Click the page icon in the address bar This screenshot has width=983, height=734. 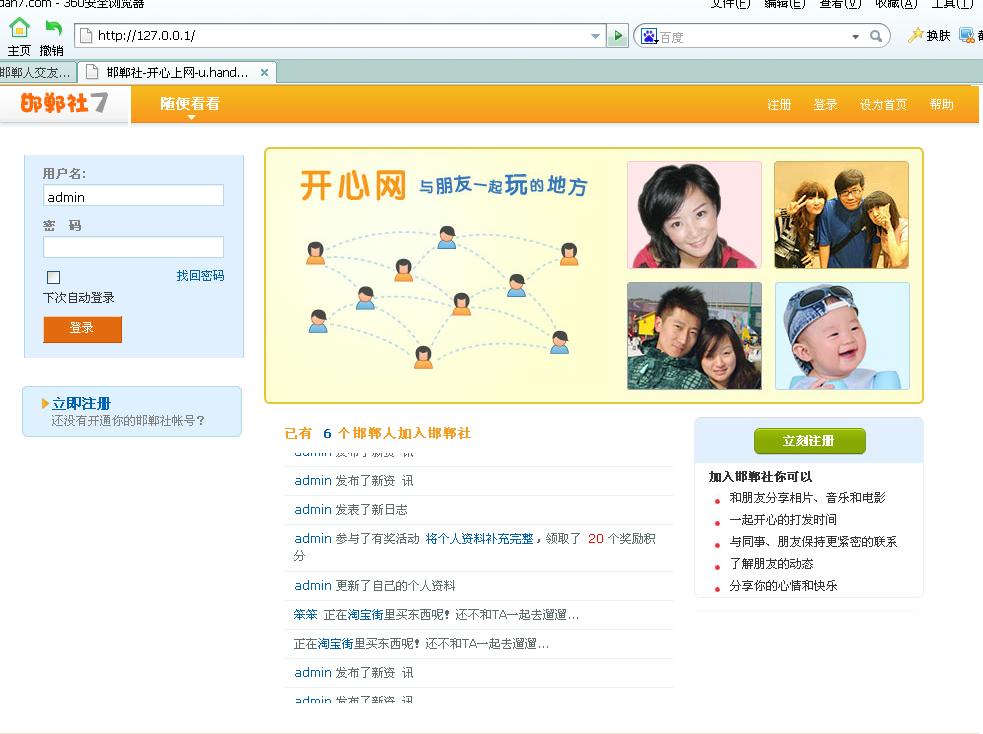(87, 36)
